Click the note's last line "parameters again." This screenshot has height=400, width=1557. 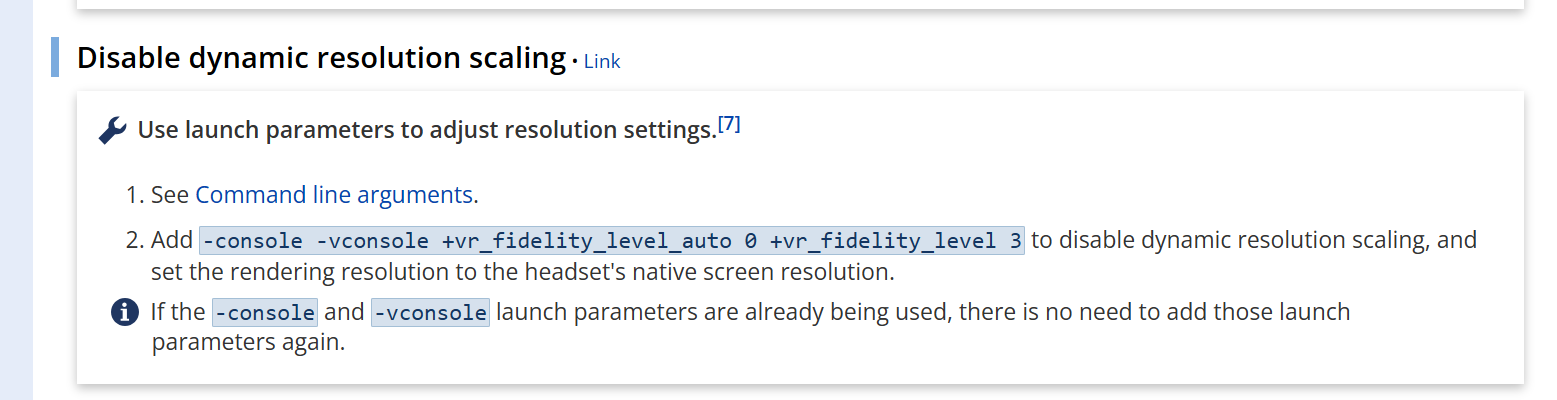[248, 342]
